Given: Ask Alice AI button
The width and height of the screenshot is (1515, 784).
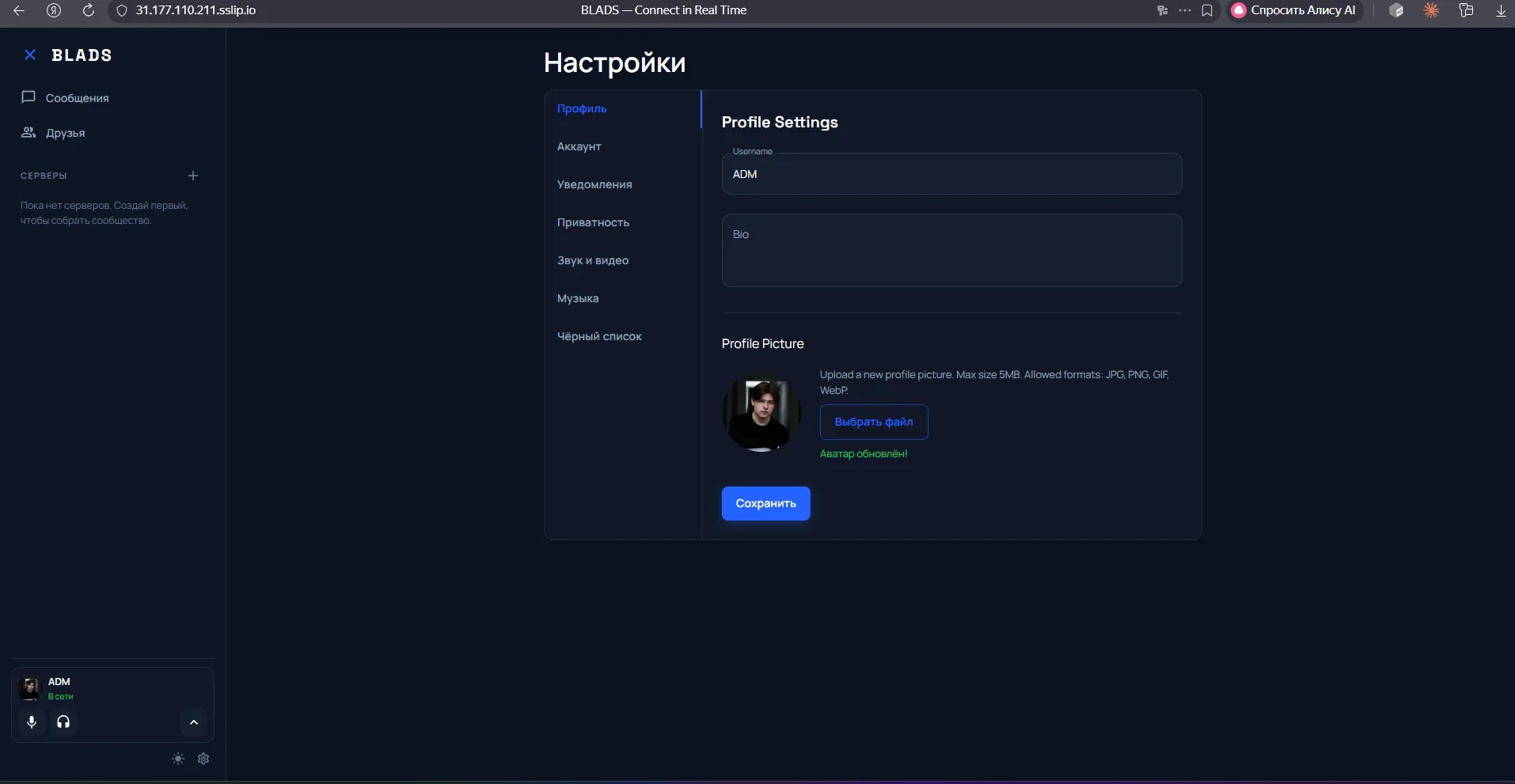Looking at the screenshot, I should [1294, 10].
